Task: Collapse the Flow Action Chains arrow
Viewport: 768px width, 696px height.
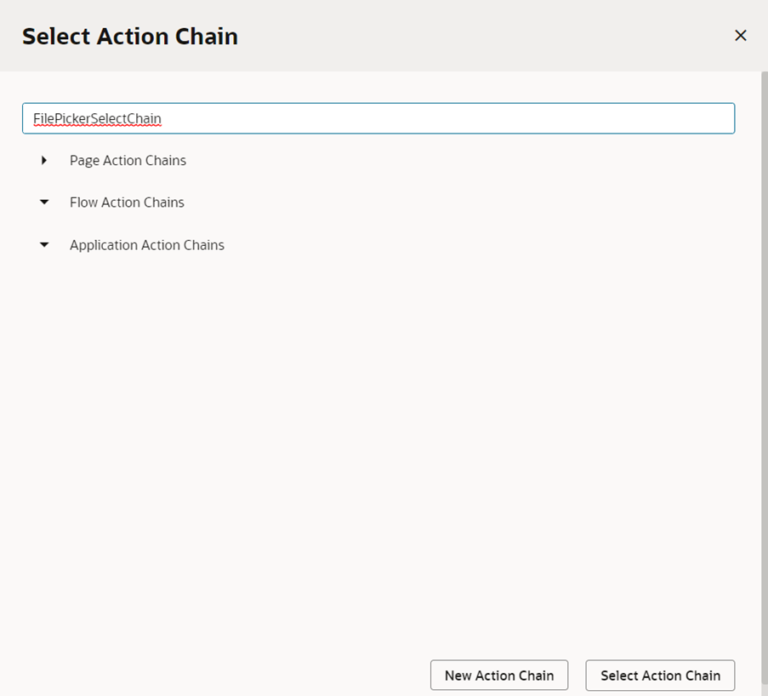Action: pyautogui.click(x=44, y=202)
